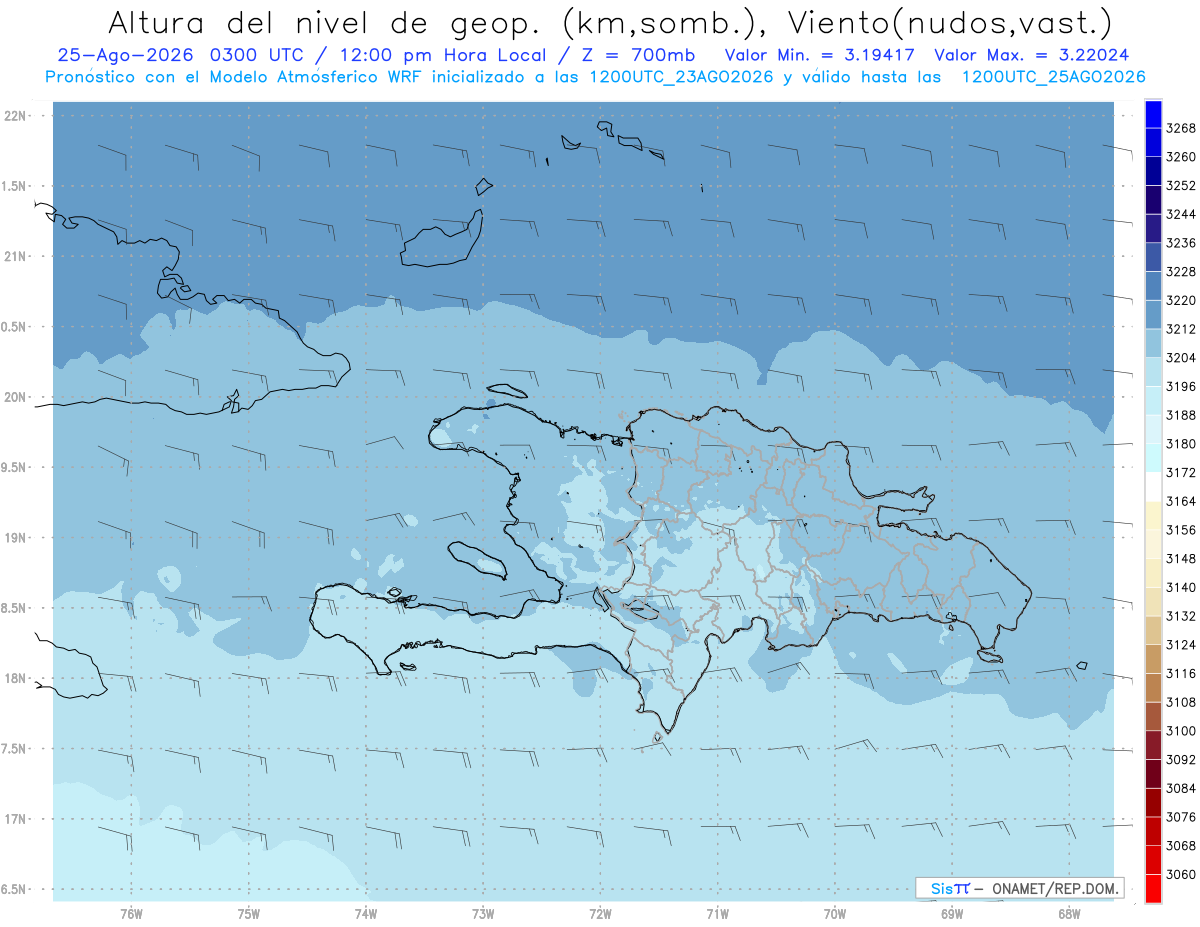Screen dimensions: 1200x927
Task: Click the 1.5N latitude axis label
Action: coord(15,186)
